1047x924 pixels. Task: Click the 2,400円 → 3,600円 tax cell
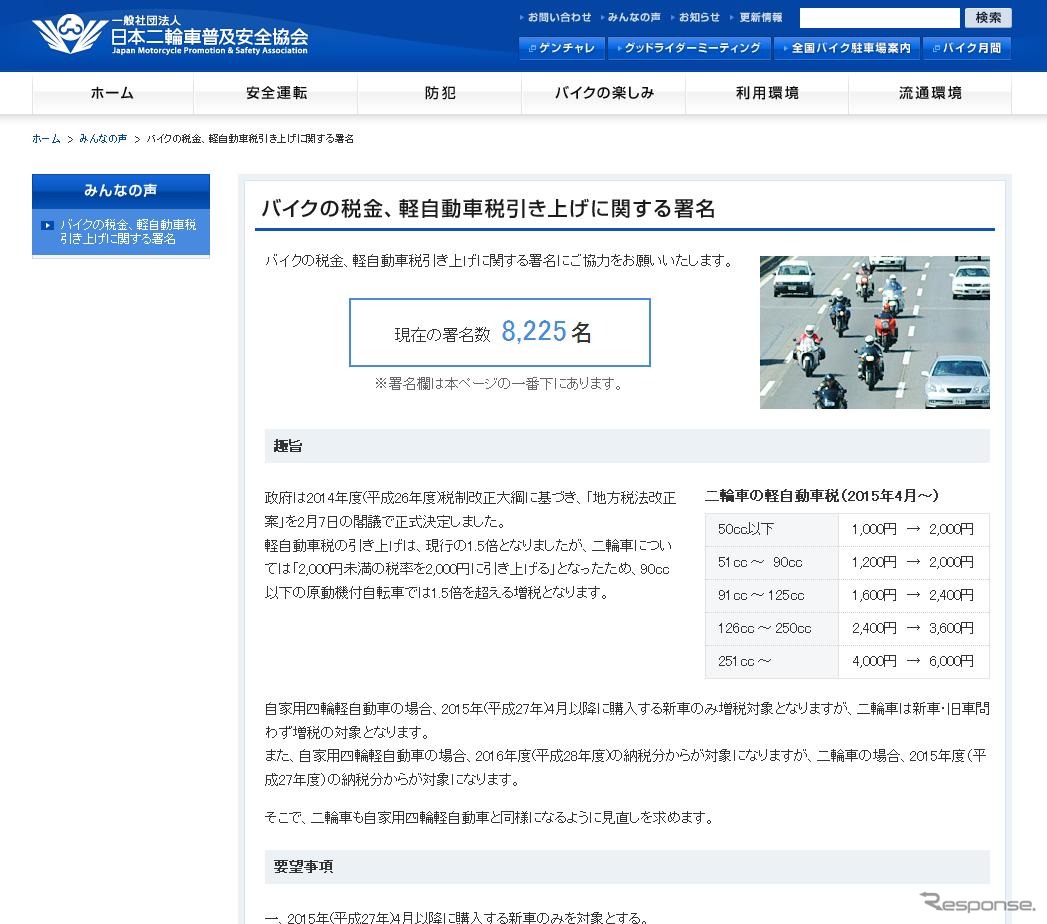913,628
